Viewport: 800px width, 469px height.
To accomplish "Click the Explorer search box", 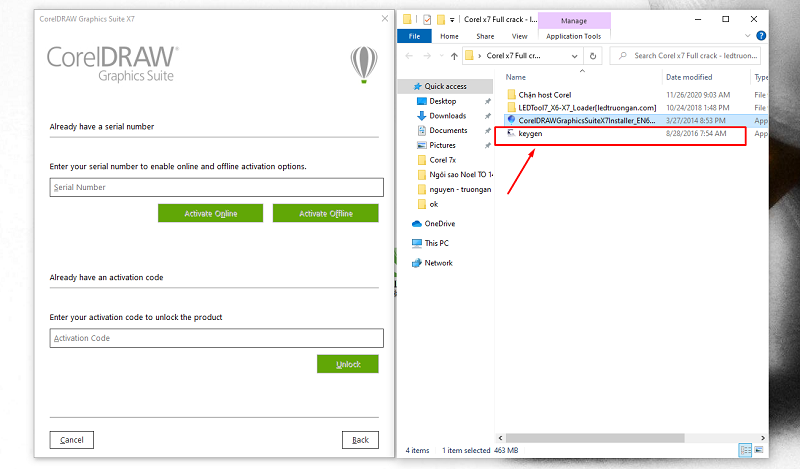I will pyautogui.click(x=685, y=56).
